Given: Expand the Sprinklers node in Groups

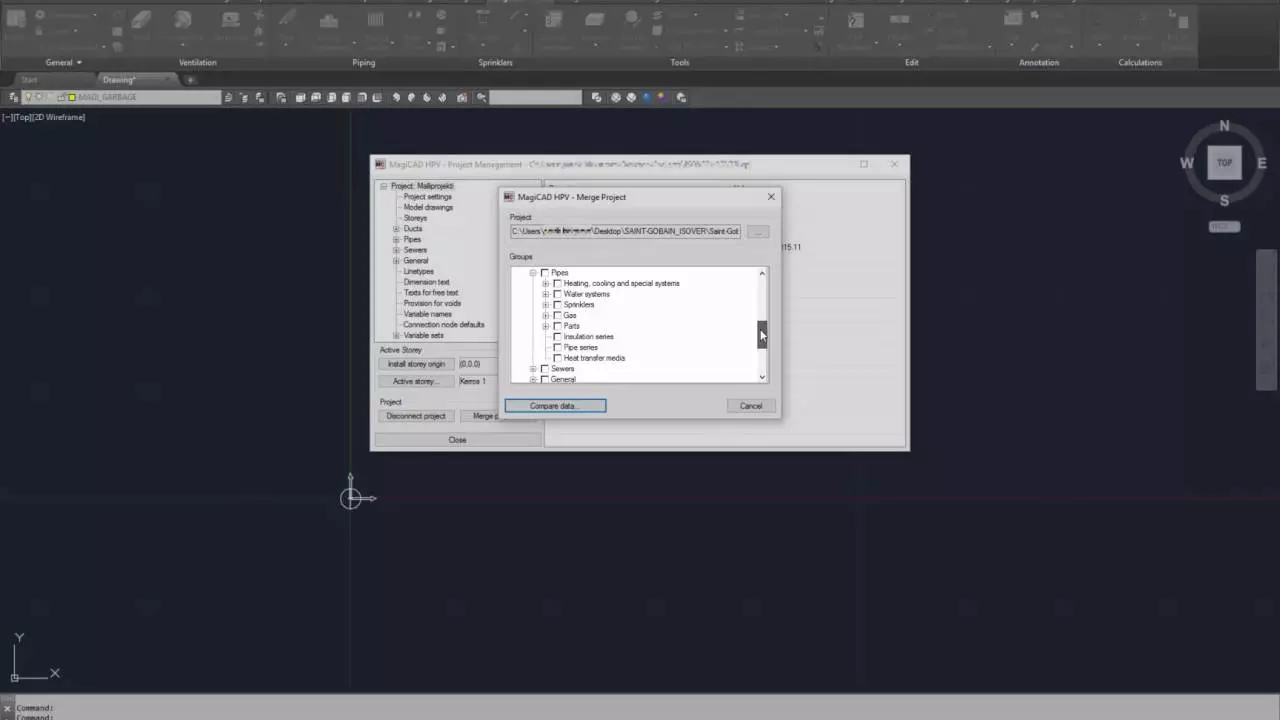Looking at the screenshot, I should tap(545, 305).
